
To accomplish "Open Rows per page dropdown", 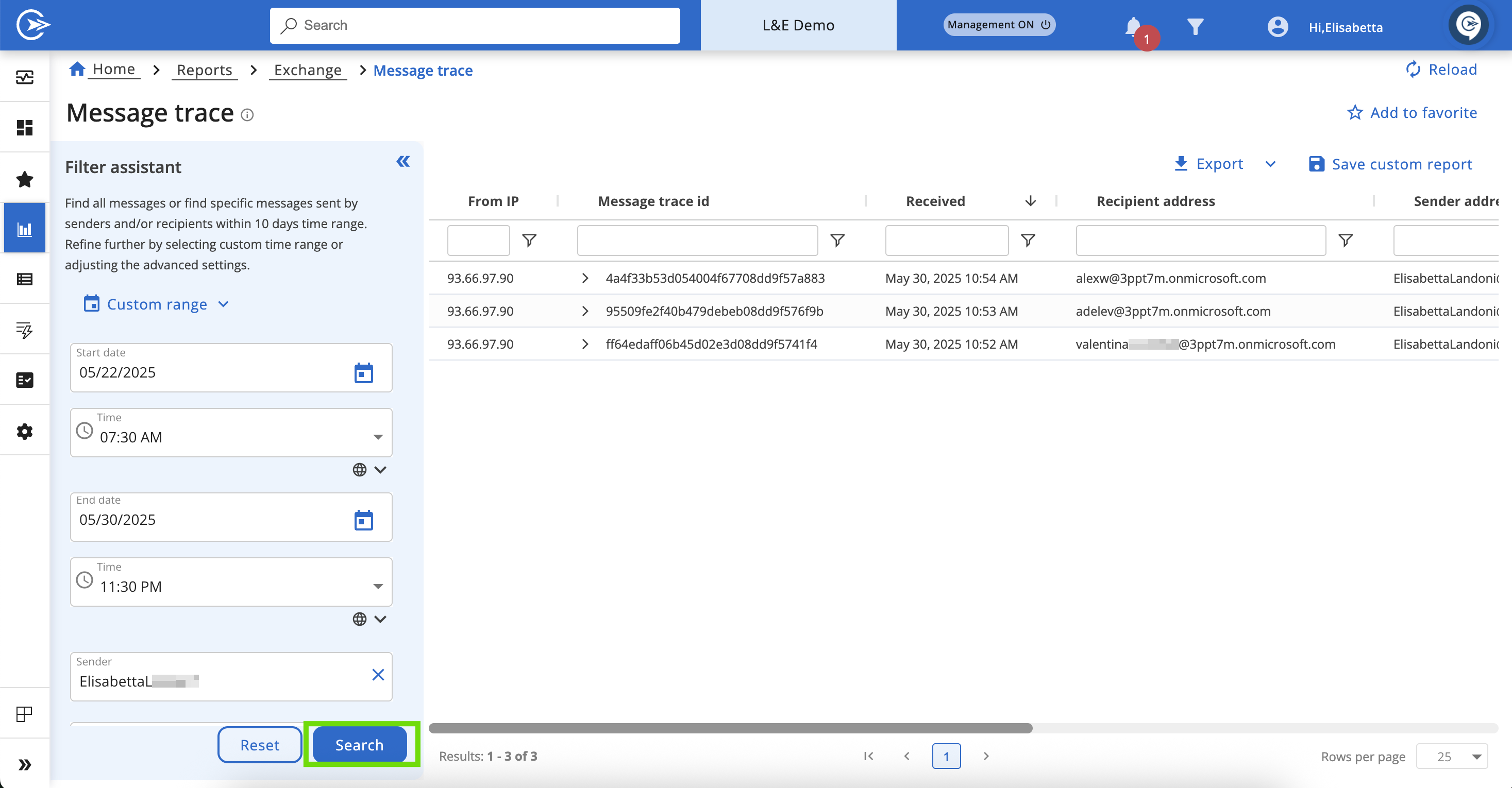I will pyautogui.click(x=1452, y=756).
